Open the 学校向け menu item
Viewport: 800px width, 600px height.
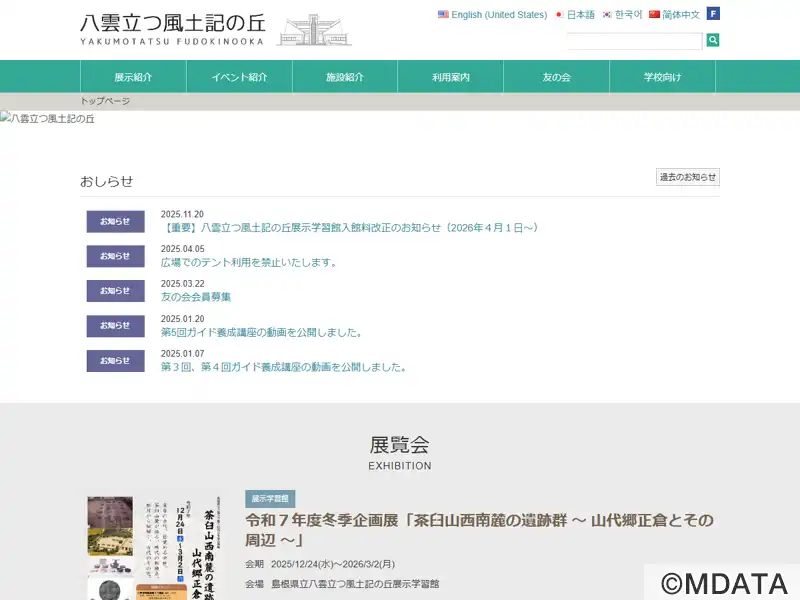(662, 77)
